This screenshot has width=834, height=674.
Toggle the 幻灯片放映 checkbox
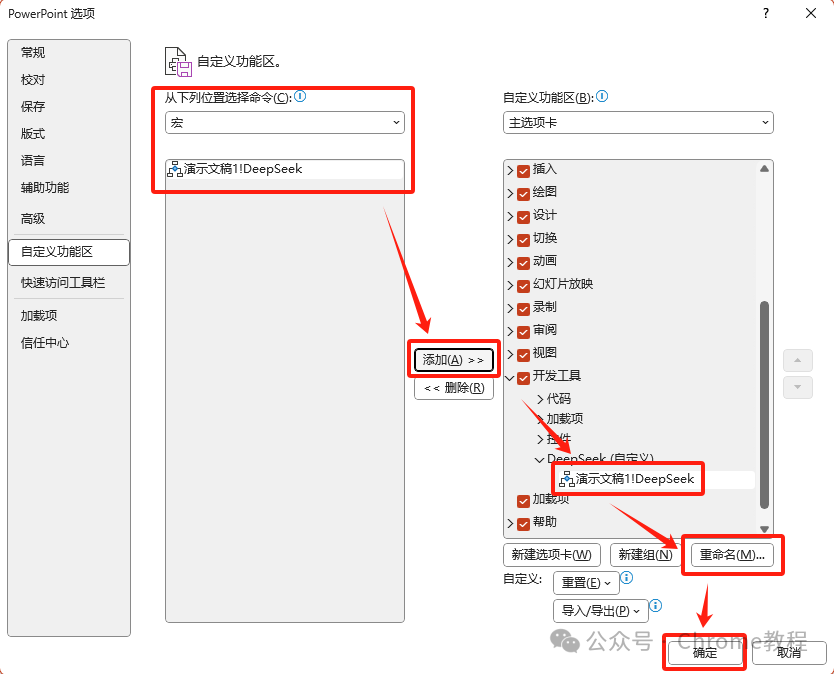(x=523, y=286)
